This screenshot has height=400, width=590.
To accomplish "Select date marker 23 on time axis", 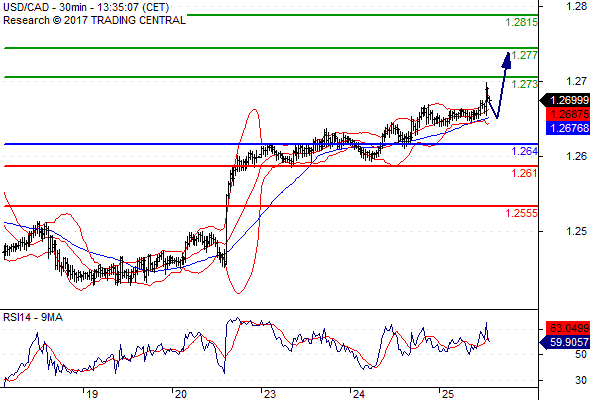I will [x=269, y=394].
